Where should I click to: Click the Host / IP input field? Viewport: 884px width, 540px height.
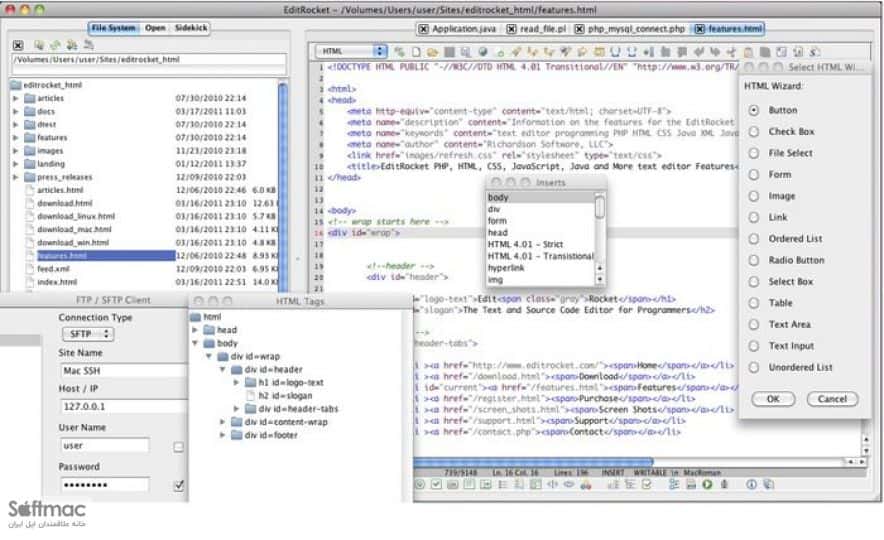click(x=123, y=406)
